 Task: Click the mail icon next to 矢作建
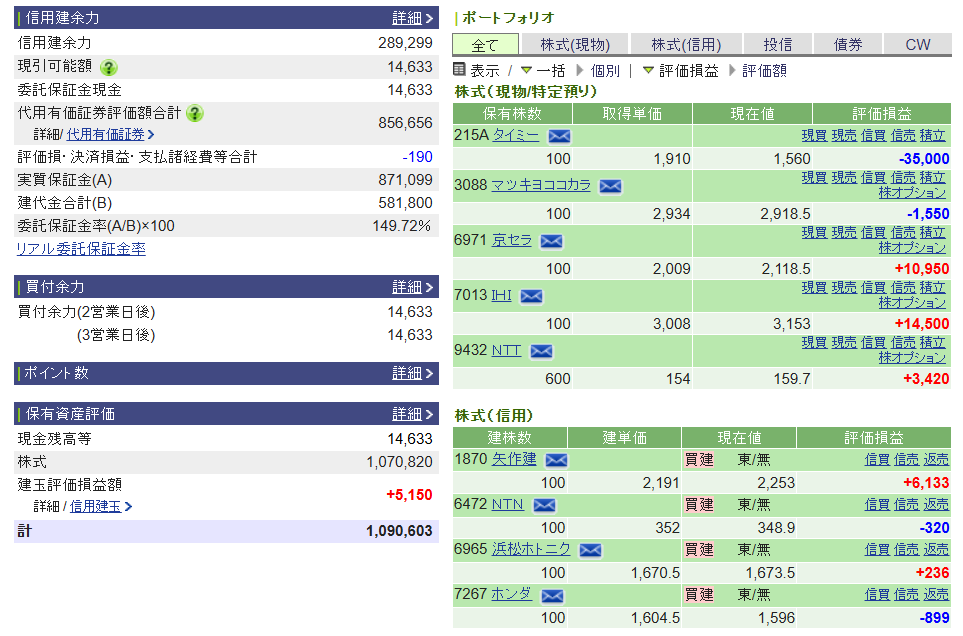click(x=556, y=460)
